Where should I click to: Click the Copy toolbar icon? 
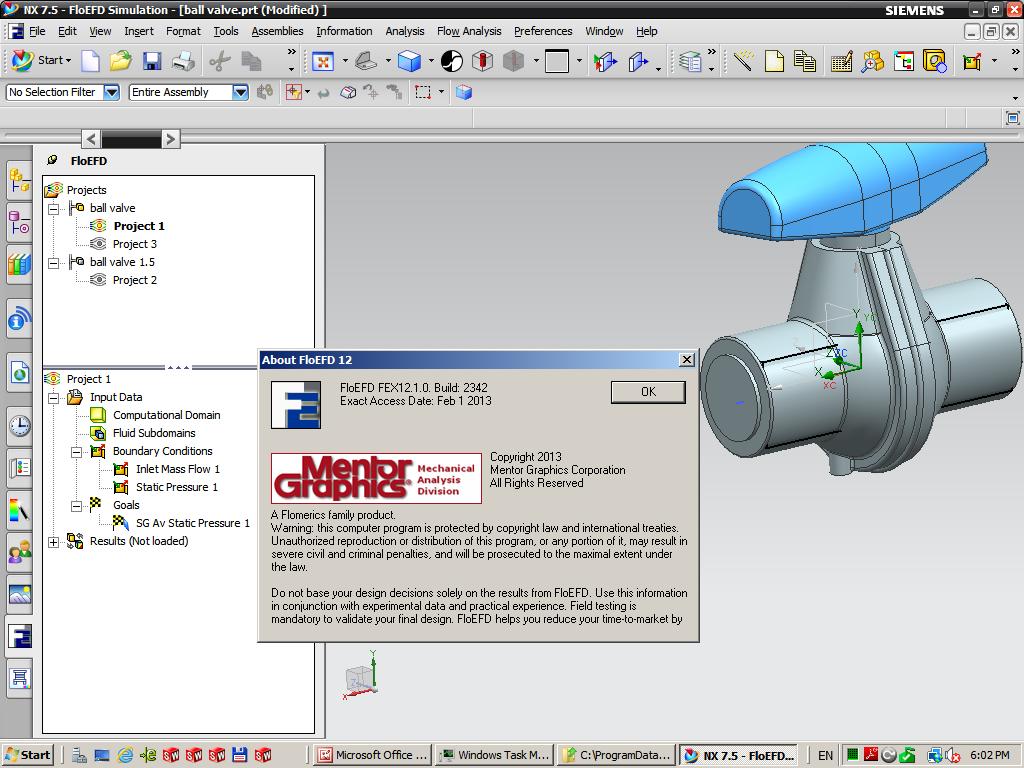click(x=253, y=62)
